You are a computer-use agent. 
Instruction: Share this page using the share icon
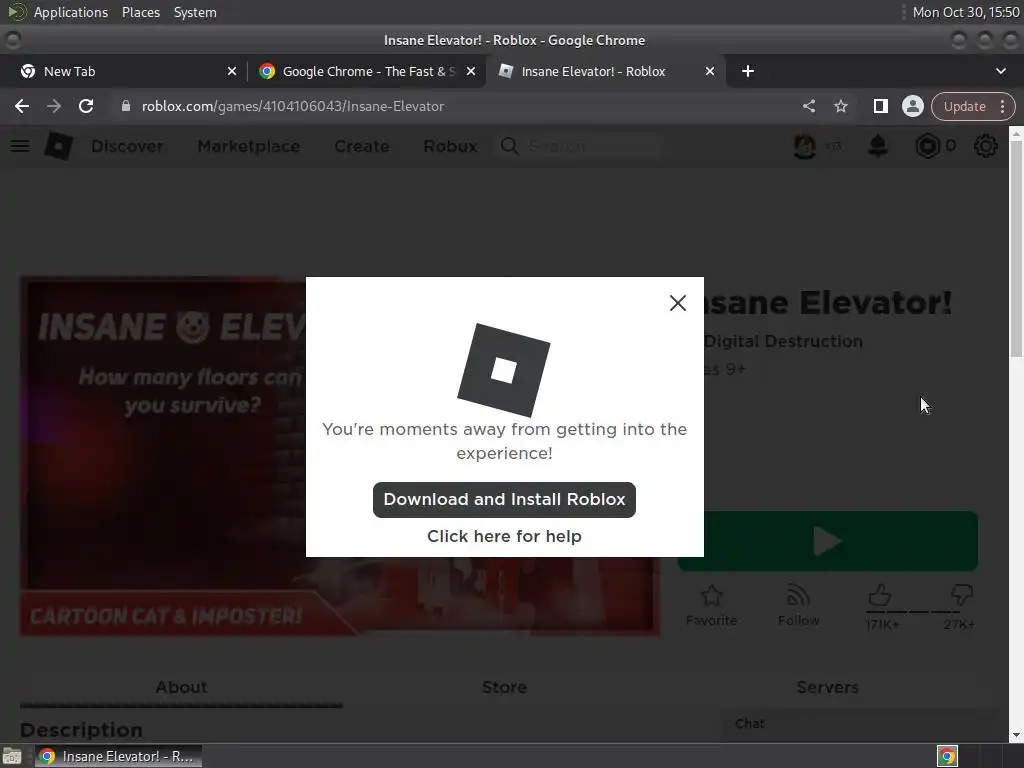pos(808,106)
